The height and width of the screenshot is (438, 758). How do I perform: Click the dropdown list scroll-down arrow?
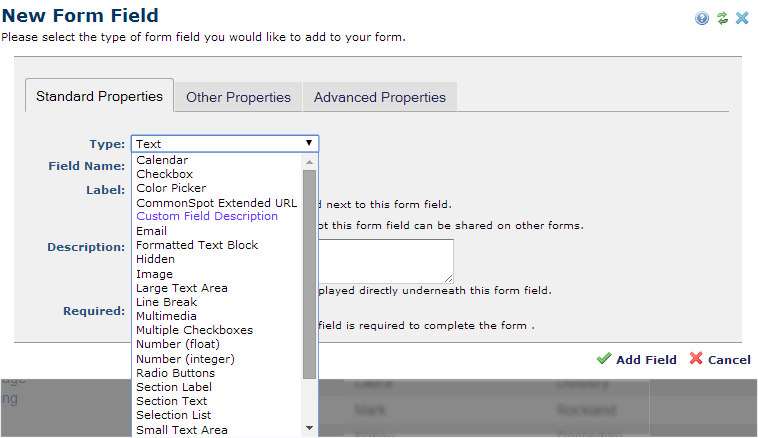(310, 428)
